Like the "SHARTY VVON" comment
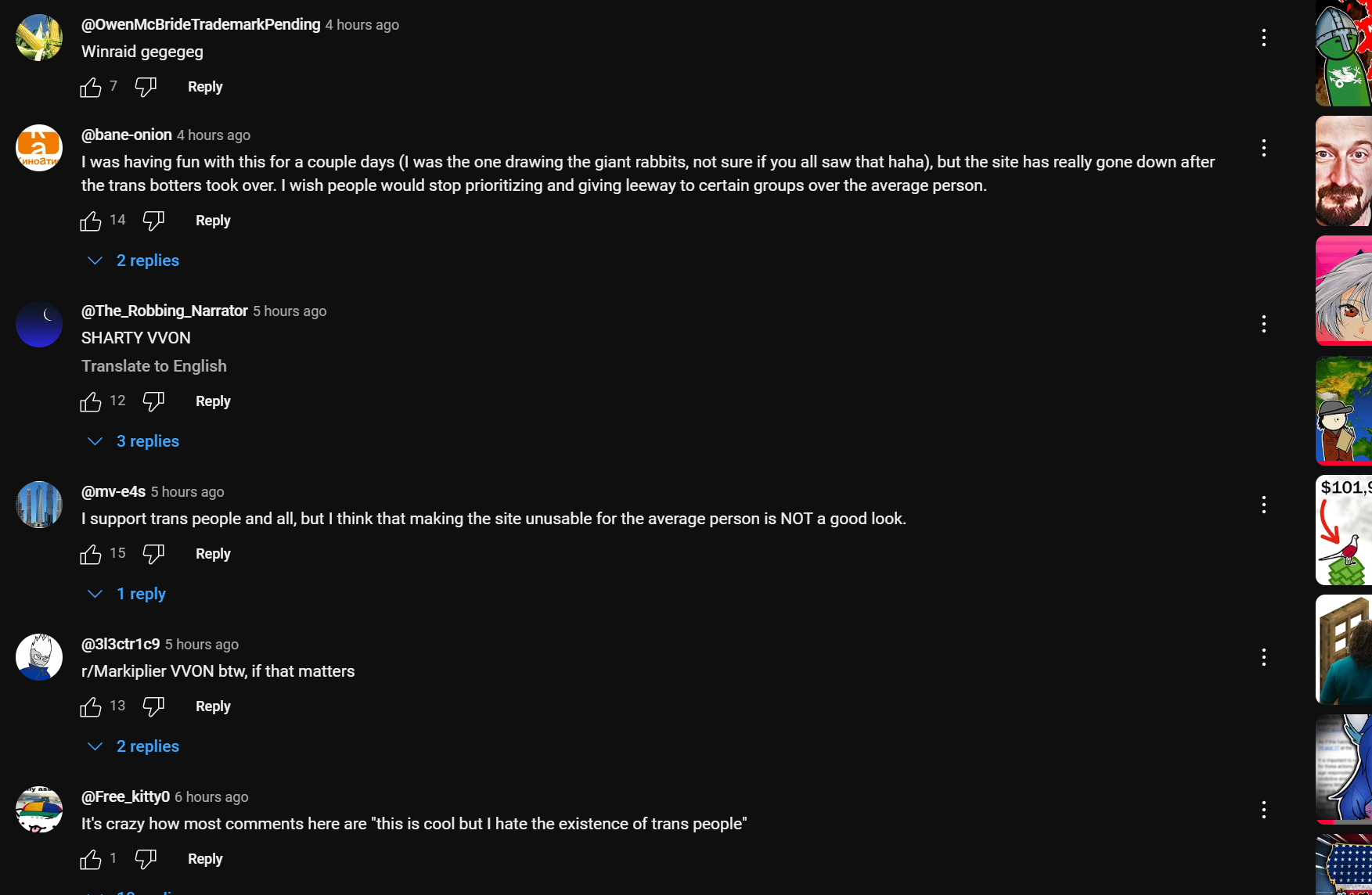Screen dimensions: 1372x895 [91, 402]
